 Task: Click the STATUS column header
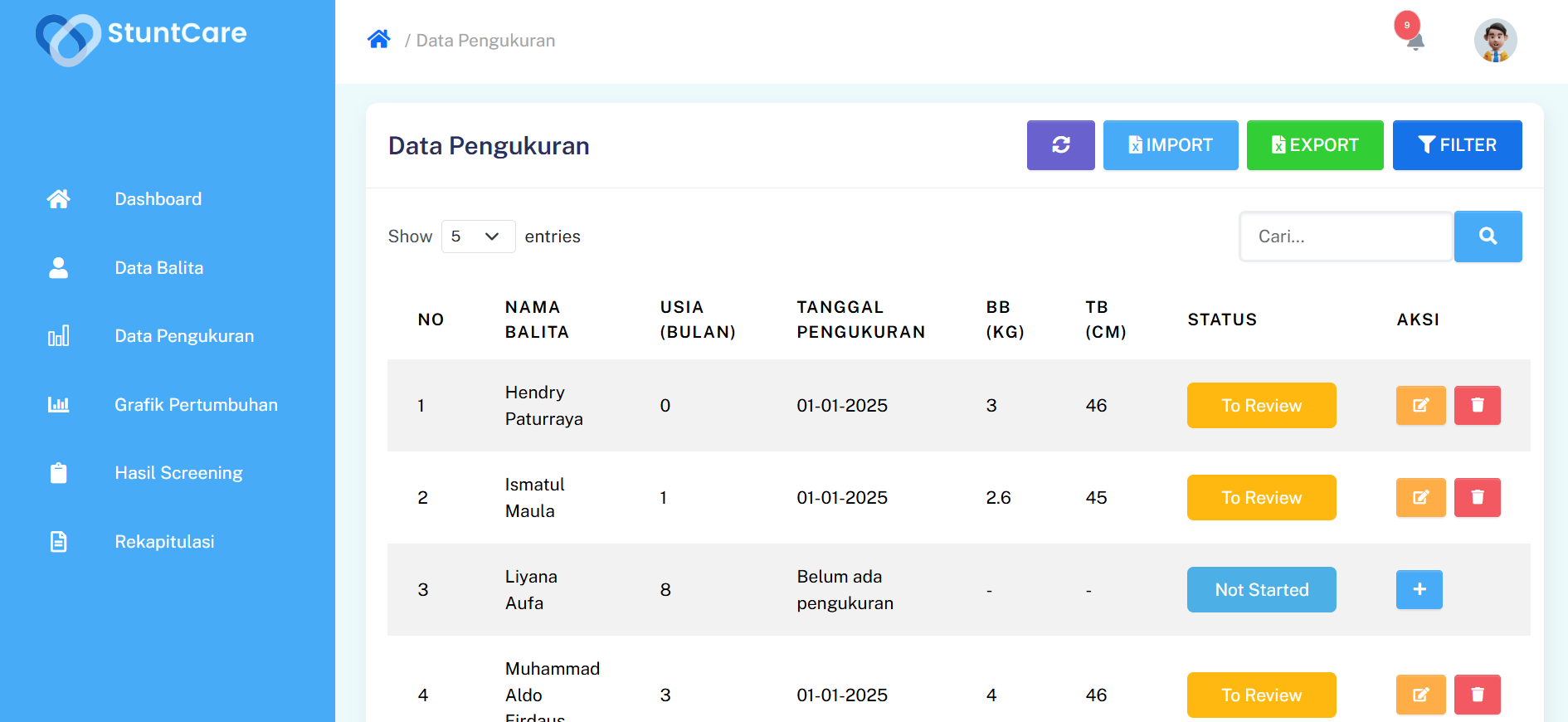click(x=1222, y=320)
